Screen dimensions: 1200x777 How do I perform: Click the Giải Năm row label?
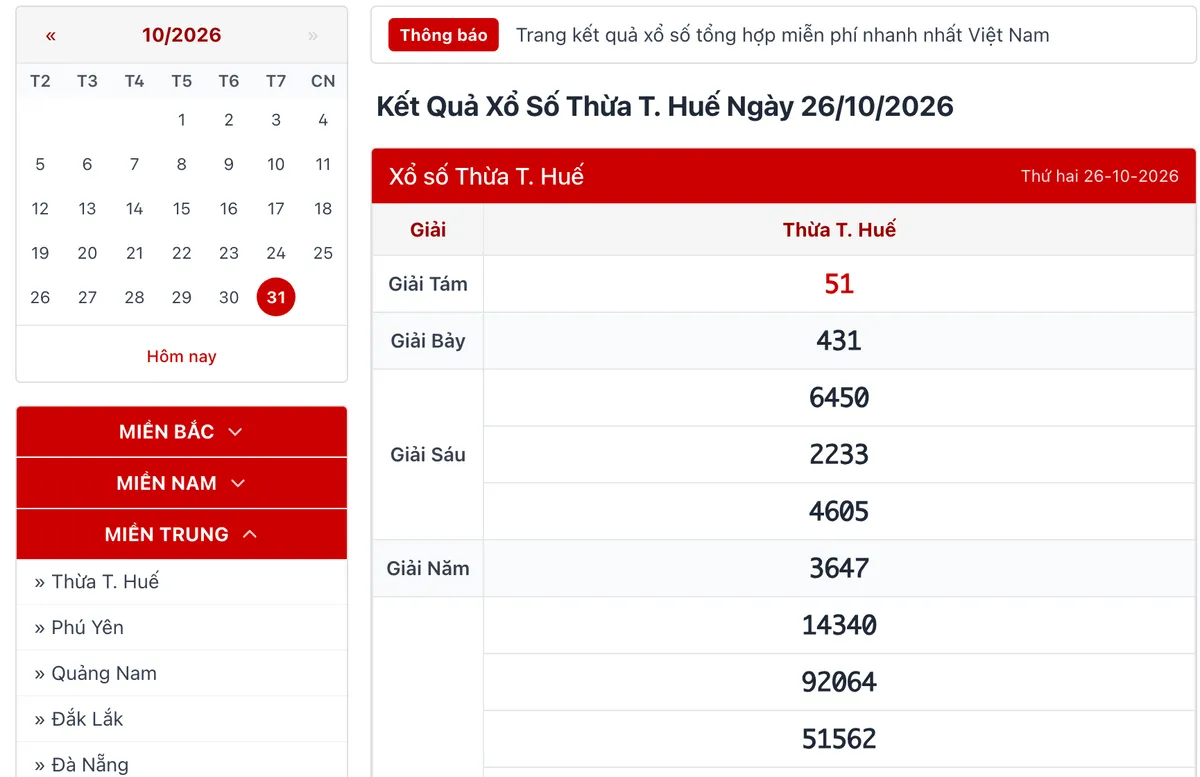(x=428, y=569)
